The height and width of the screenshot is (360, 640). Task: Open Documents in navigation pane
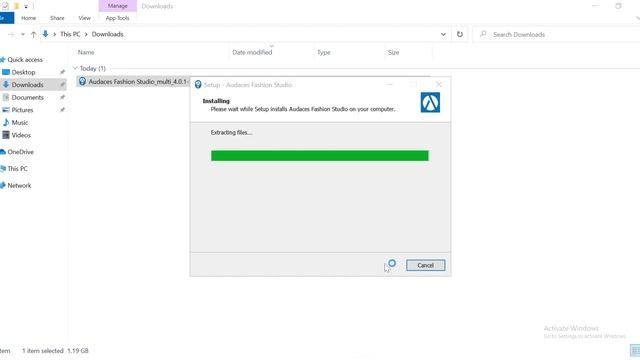(x=27, y=98)
